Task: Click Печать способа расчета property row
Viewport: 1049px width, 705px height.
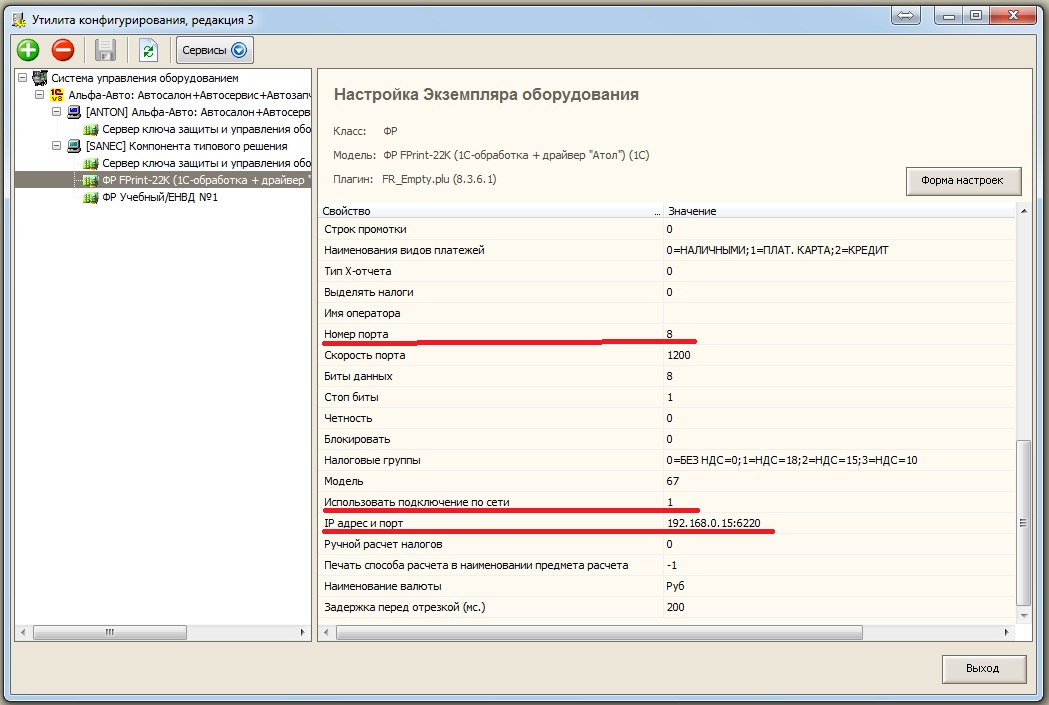Action: click(667, 565)
